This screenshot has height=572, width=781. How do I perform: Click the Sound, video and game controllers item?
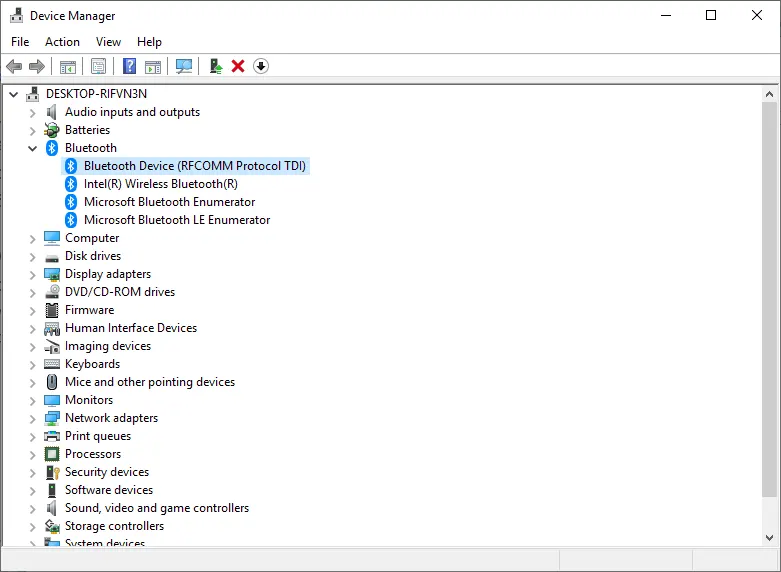[156, 508]
